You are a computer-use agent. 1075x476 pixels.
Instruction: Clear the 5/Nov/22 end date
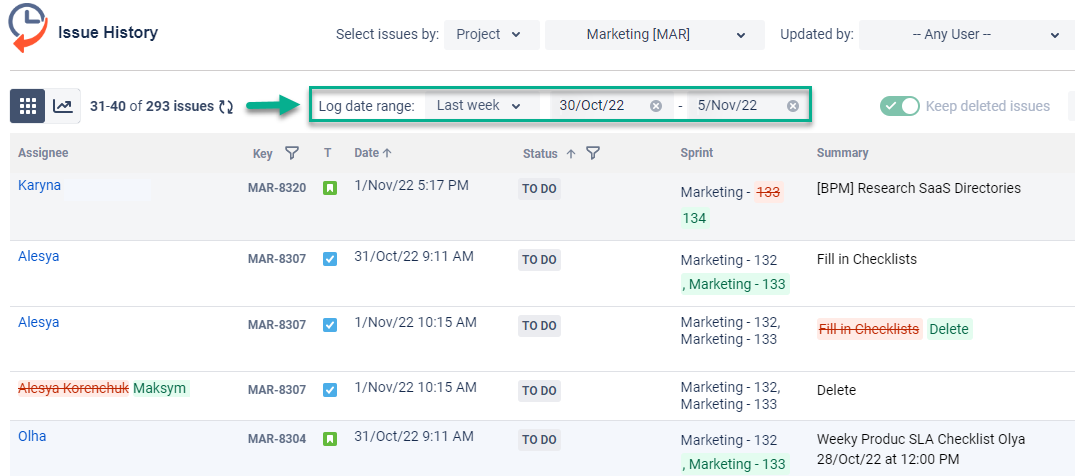click(793, 106)
